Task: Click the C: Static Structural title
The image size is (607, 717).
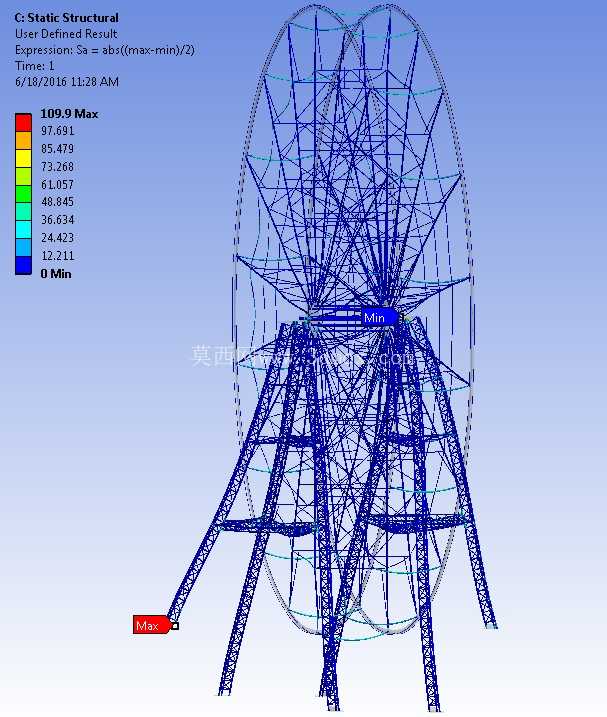Action: (x=66, y=18)
